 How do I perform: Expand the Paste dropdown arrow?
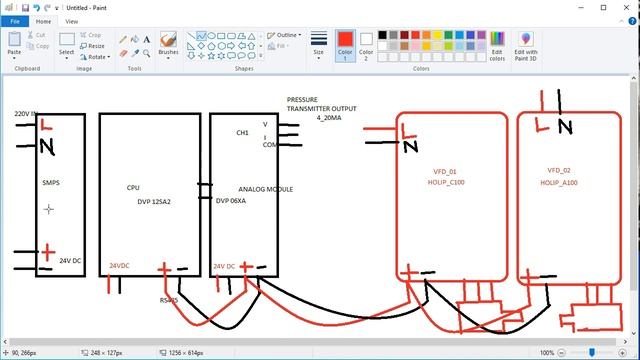pyautogui.click(x=14, y=58)
